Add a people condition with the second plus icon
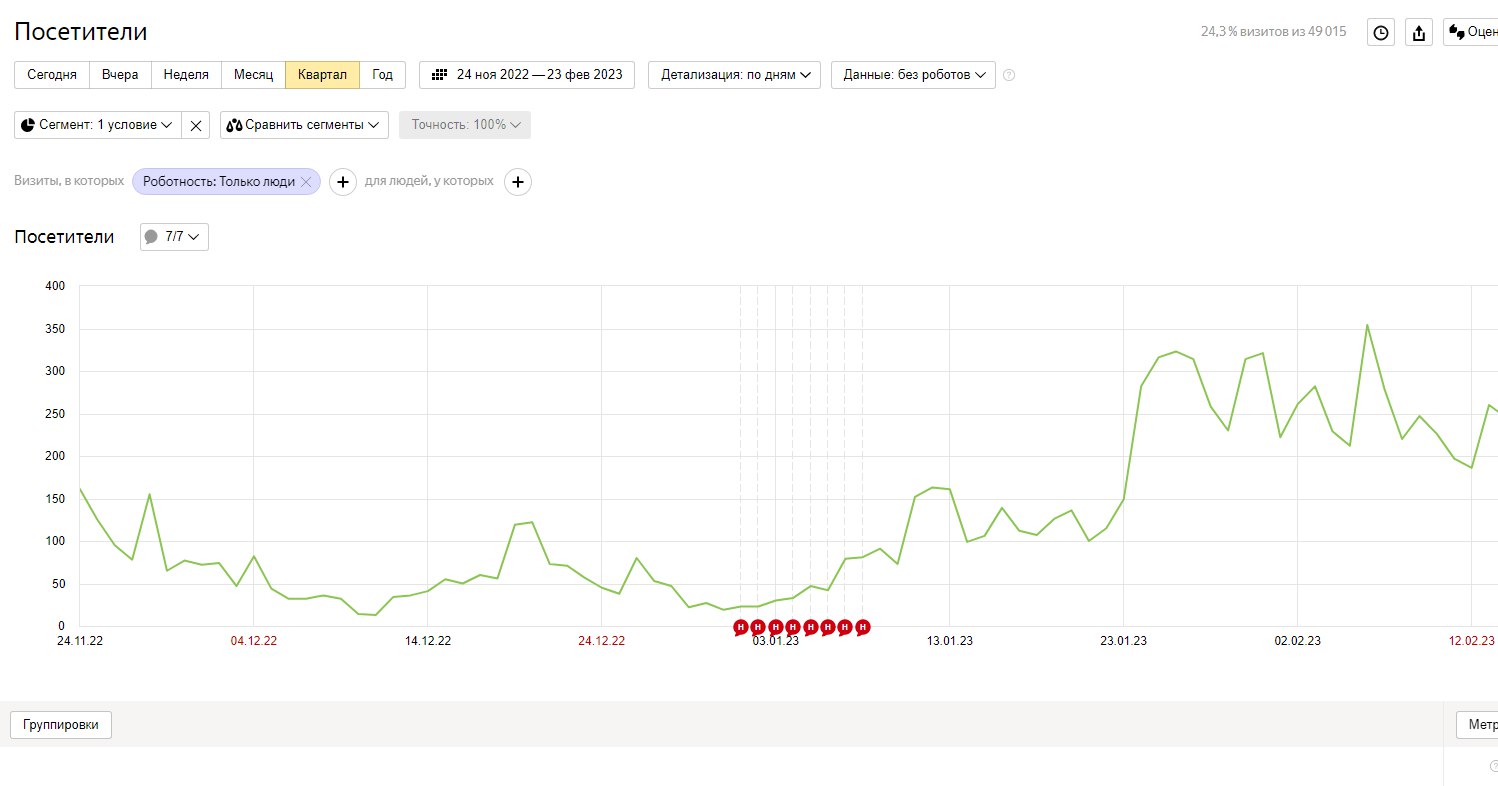1498x786 pixels. pos(518,182)
